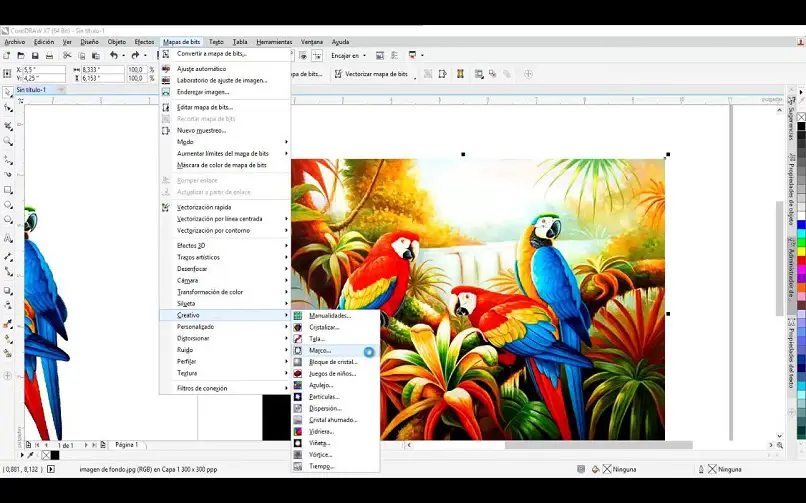Click the Print icon in toolbar
This screenshot has width=806, height=503.
(x=51, y=55)
